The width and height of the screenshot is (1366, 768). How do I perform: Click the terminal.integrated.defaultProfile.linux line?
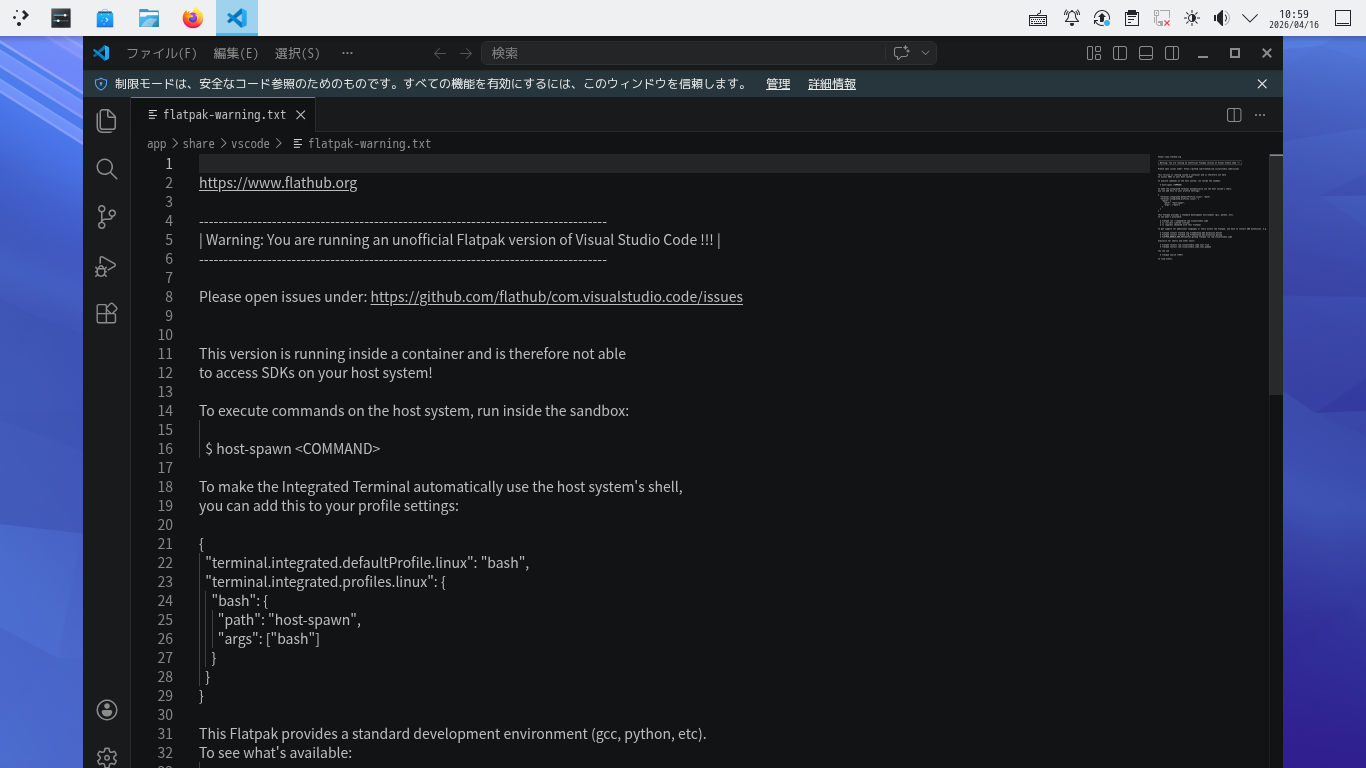click(x=368, y=563)
